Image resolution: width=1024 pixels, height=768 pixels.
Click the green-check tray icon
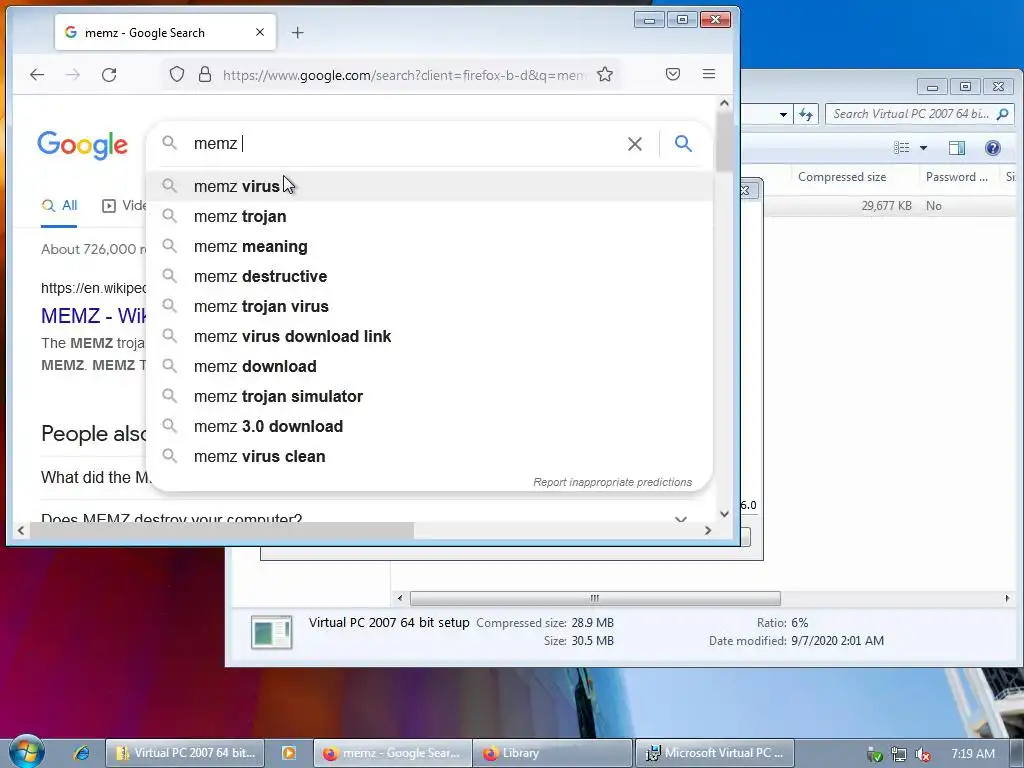pyautogui.click(x=874, y=754)
